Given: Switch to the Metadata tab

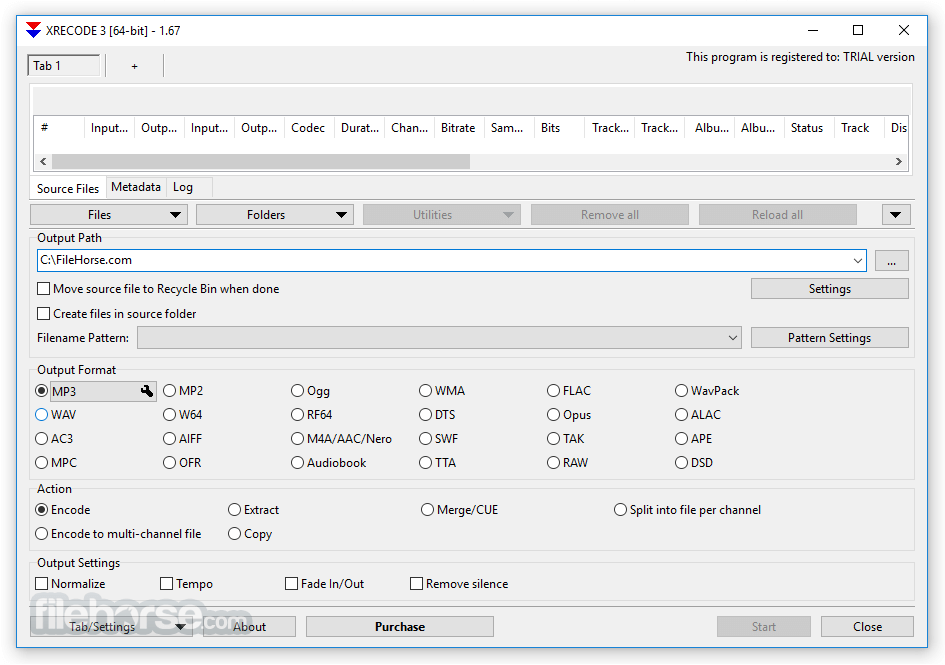Looking at the screenshot, I should (136, 187).
